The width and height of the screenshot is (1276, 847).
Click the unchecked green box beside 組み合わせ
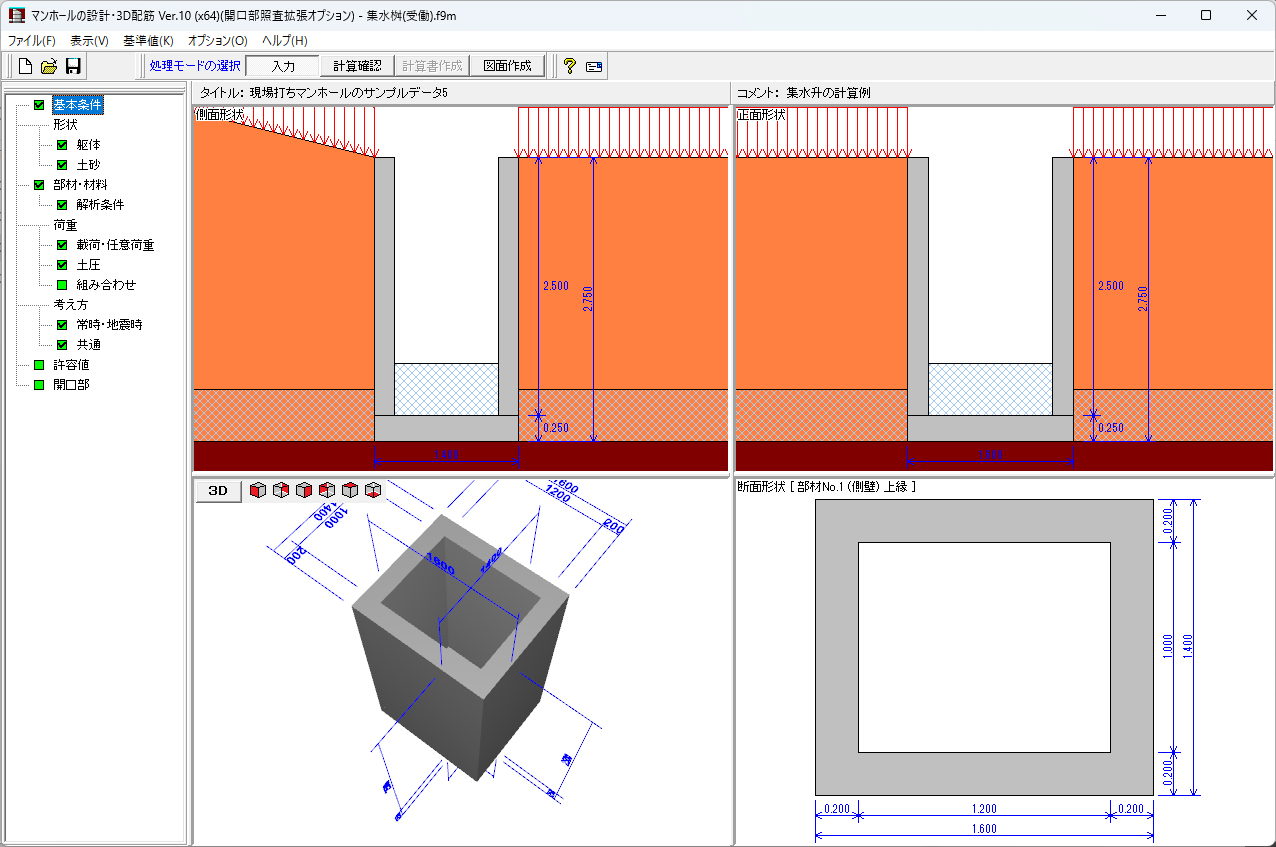[x=62, y=285]
